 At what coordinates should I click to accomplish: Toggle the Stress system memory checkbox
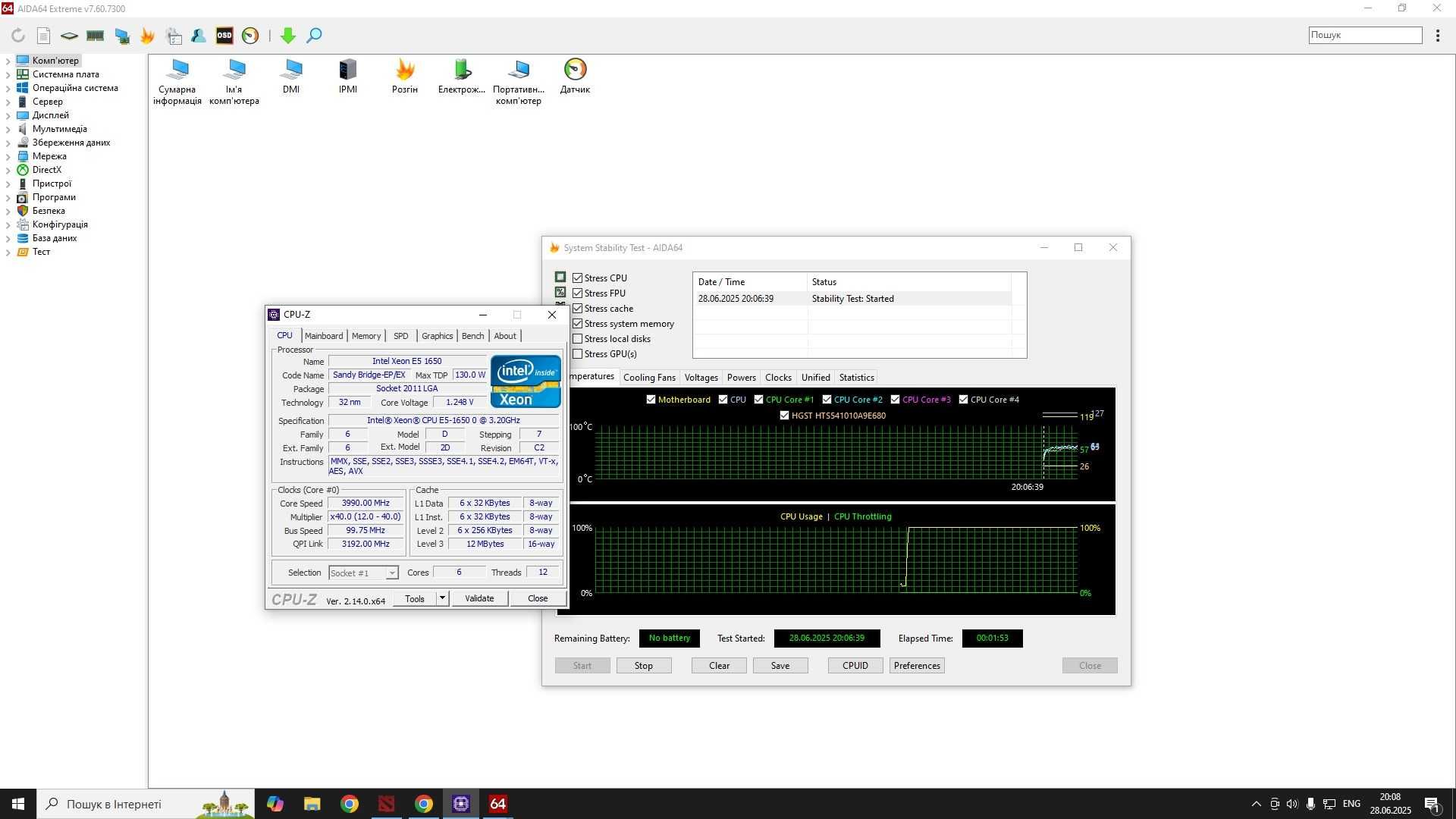pyautogui.click(x=578, y=324)
